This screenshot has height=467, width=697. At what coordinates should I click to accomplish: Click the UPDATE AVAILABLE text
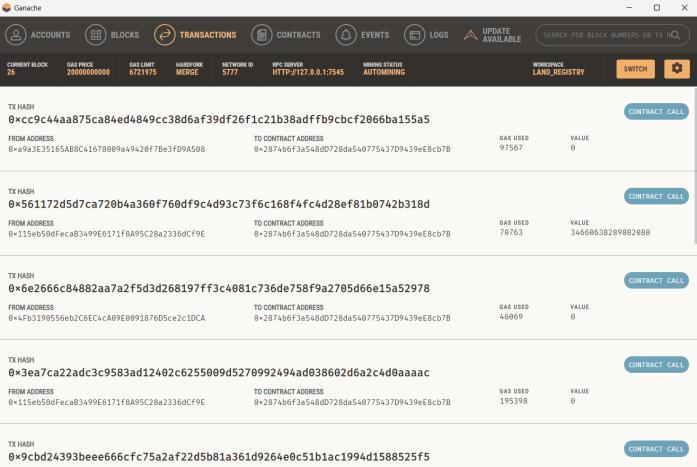tap(502, 35)
